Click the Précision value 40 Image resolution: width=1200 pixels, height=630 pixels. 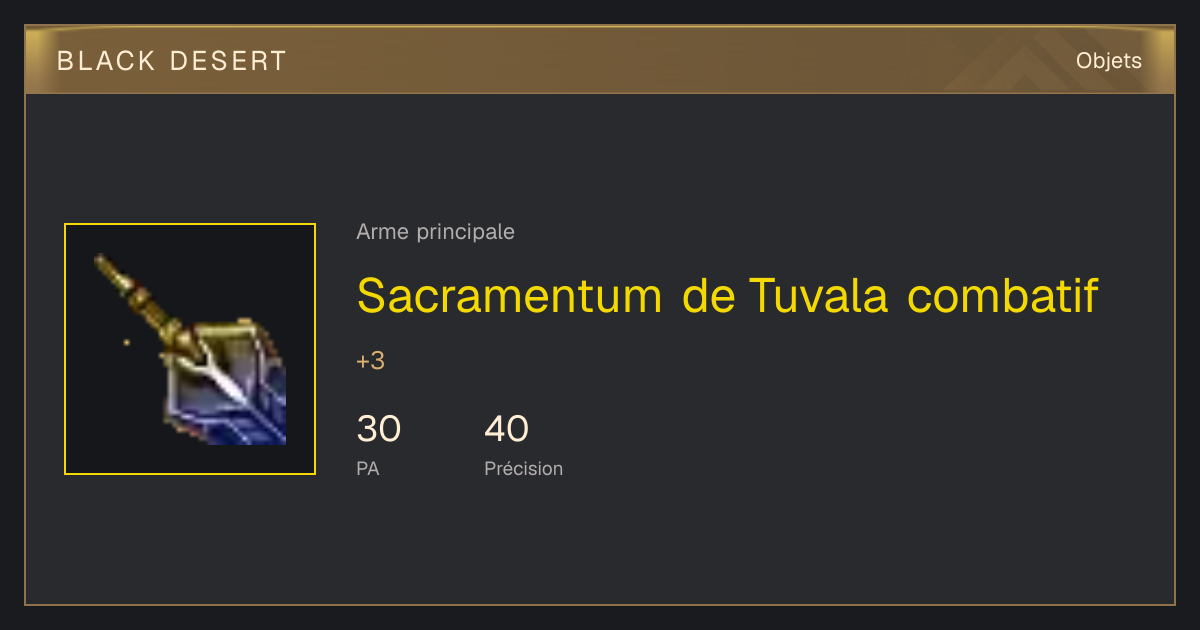point(507,429)
